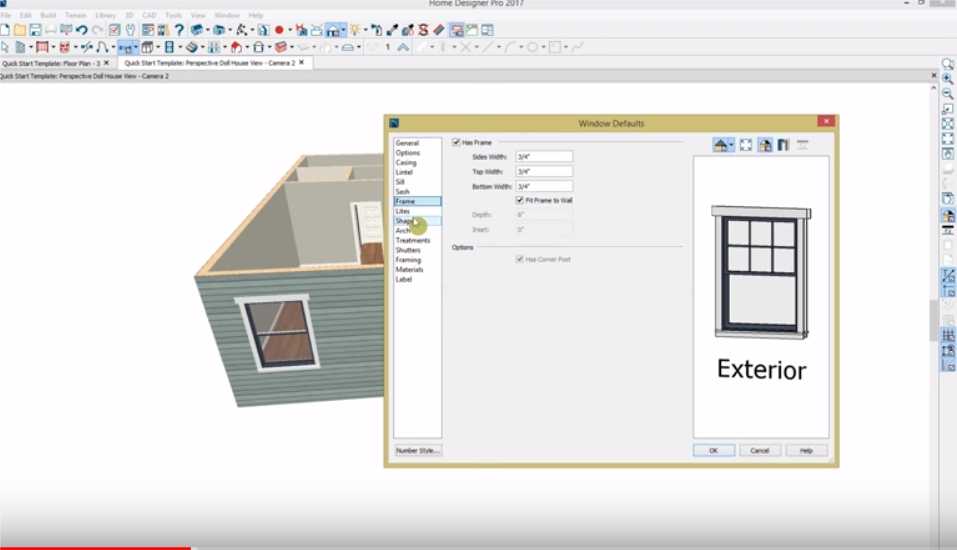Select Casing in the dialog panel list
The image size is (957, 550).
[406, 162]
